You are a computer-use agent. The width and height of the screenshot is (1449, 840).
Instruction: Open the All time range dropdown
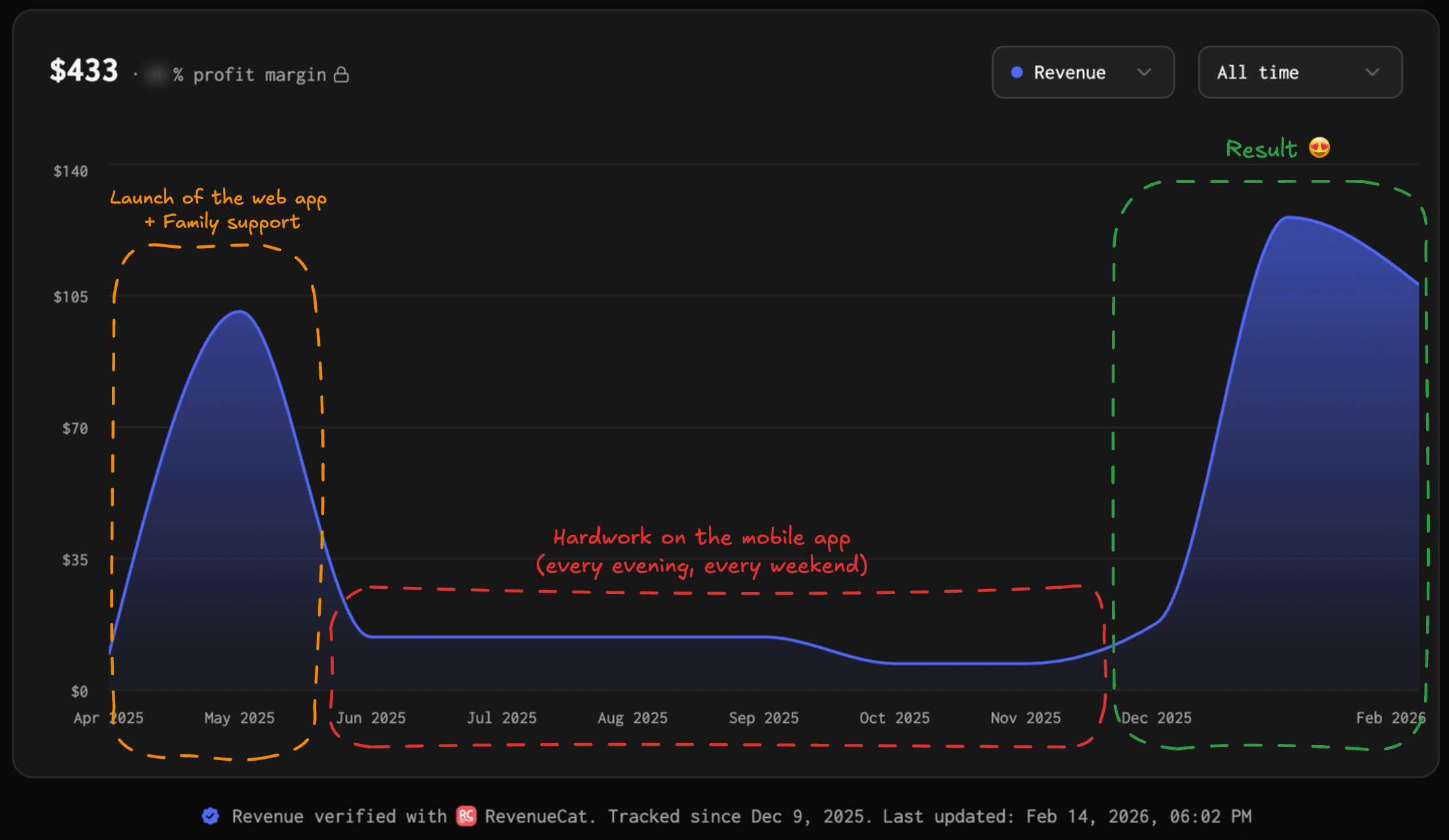coord(1299,73)
